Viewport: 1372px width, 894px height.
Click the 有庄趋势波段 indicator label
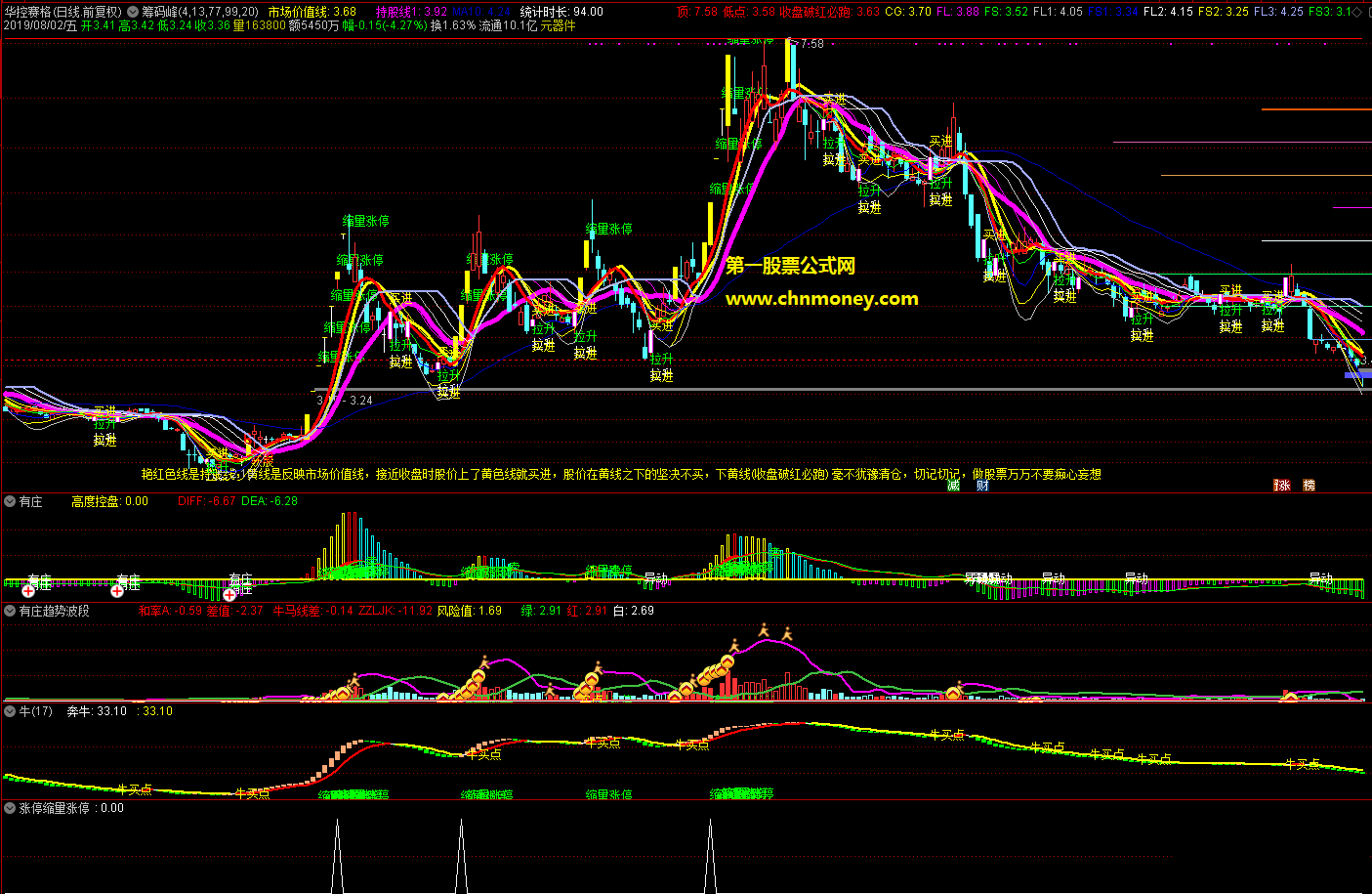(x=55, y=611)
